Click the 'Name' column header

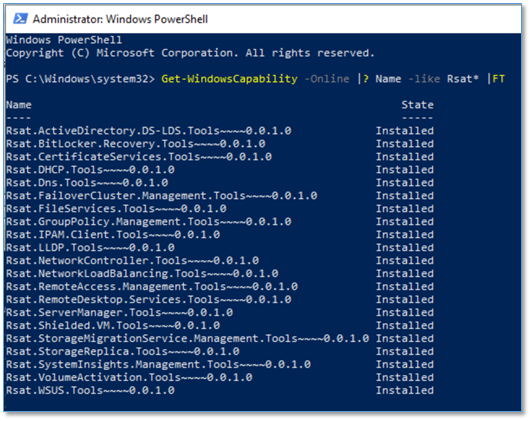19,105
